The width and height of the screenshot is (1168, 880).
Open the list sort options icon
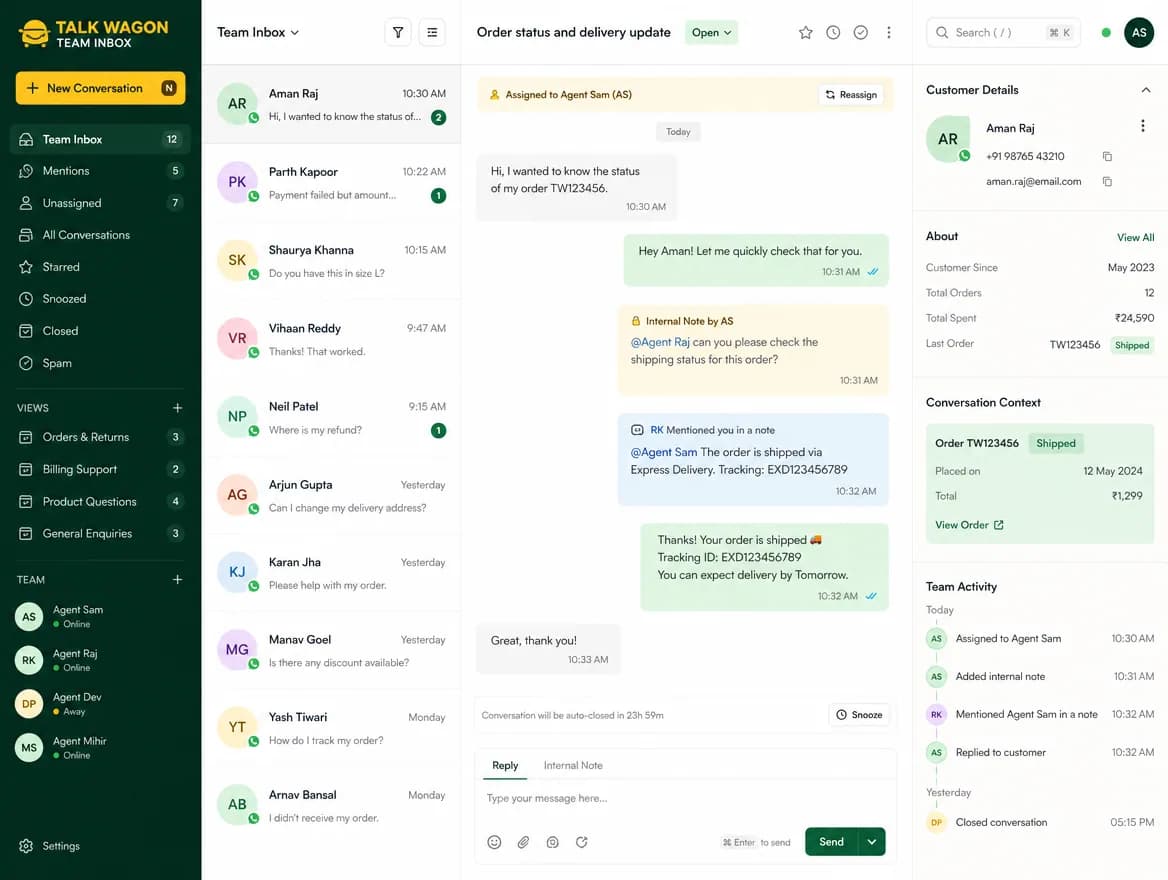432,33
